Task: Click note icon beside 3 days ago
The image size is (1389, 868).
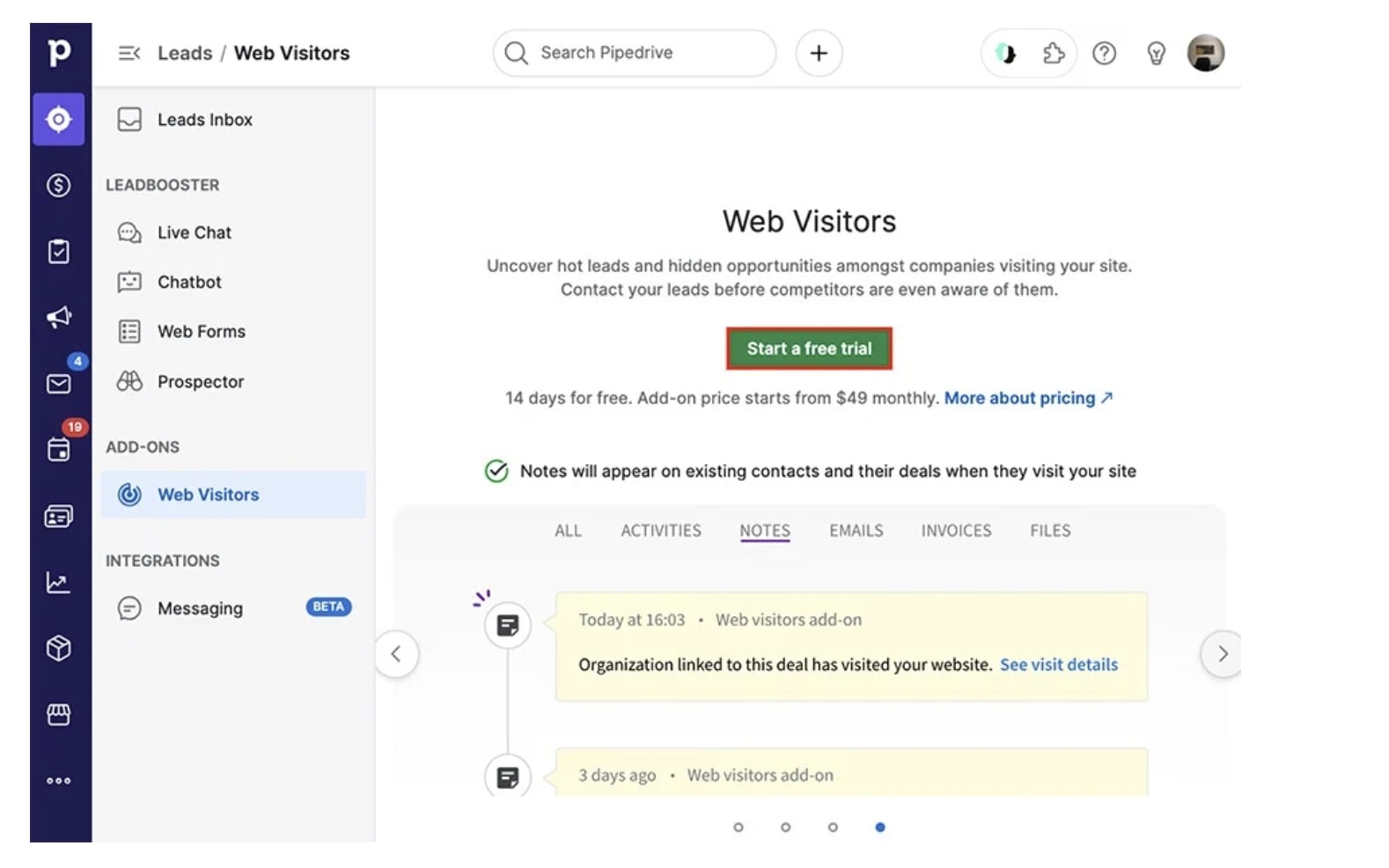Action: pos(508,776)
